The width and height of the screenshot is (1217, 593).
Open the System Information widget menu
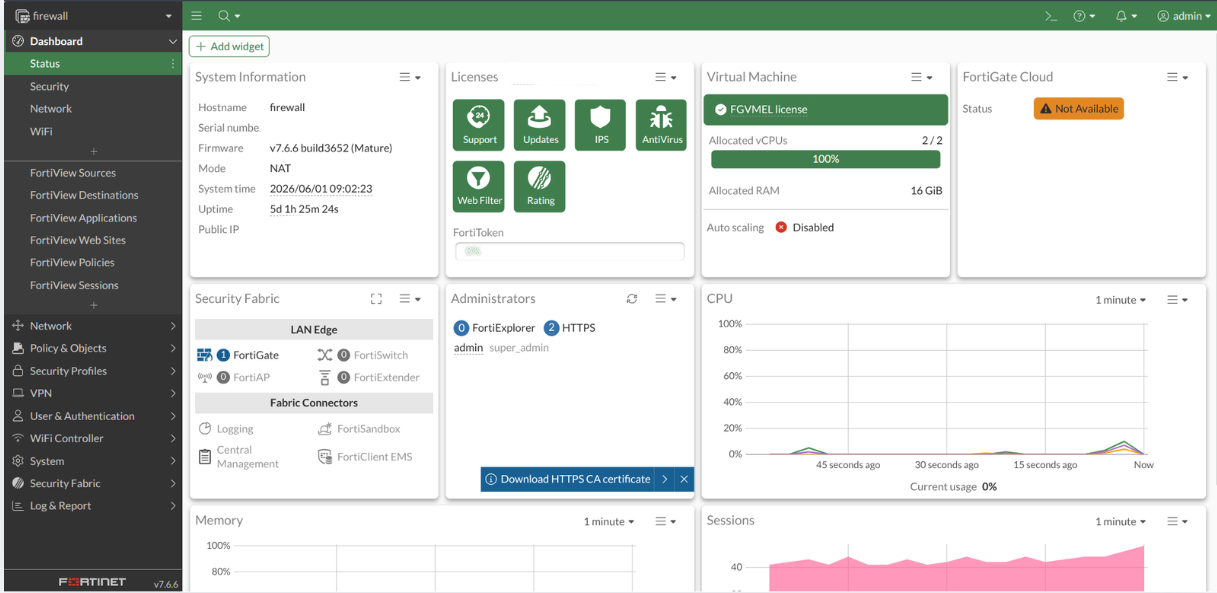410,77
